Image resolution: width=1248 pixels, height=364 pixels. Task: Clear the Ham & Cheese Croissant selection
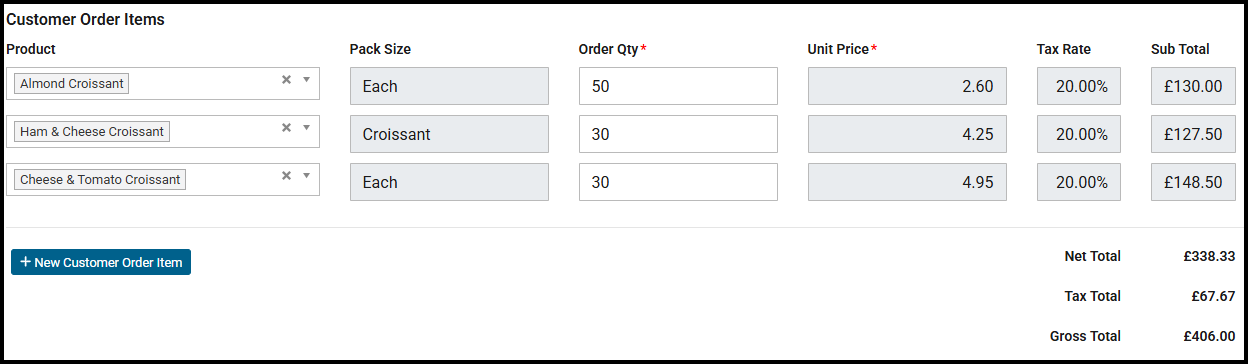(286, 128)
